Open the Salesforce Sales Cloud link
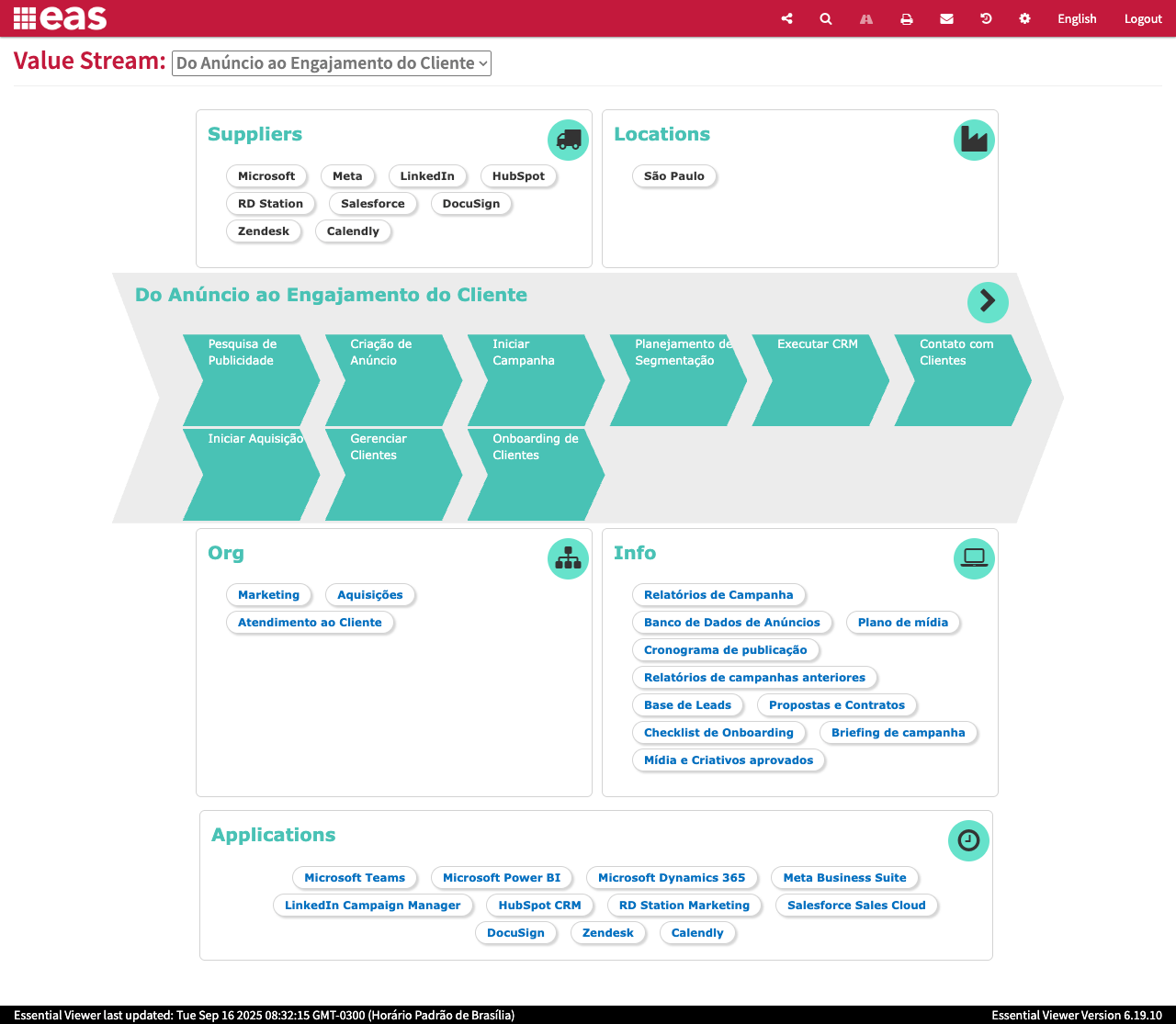This screenshot has width=1176, height=1024. (x=856, y=906)
